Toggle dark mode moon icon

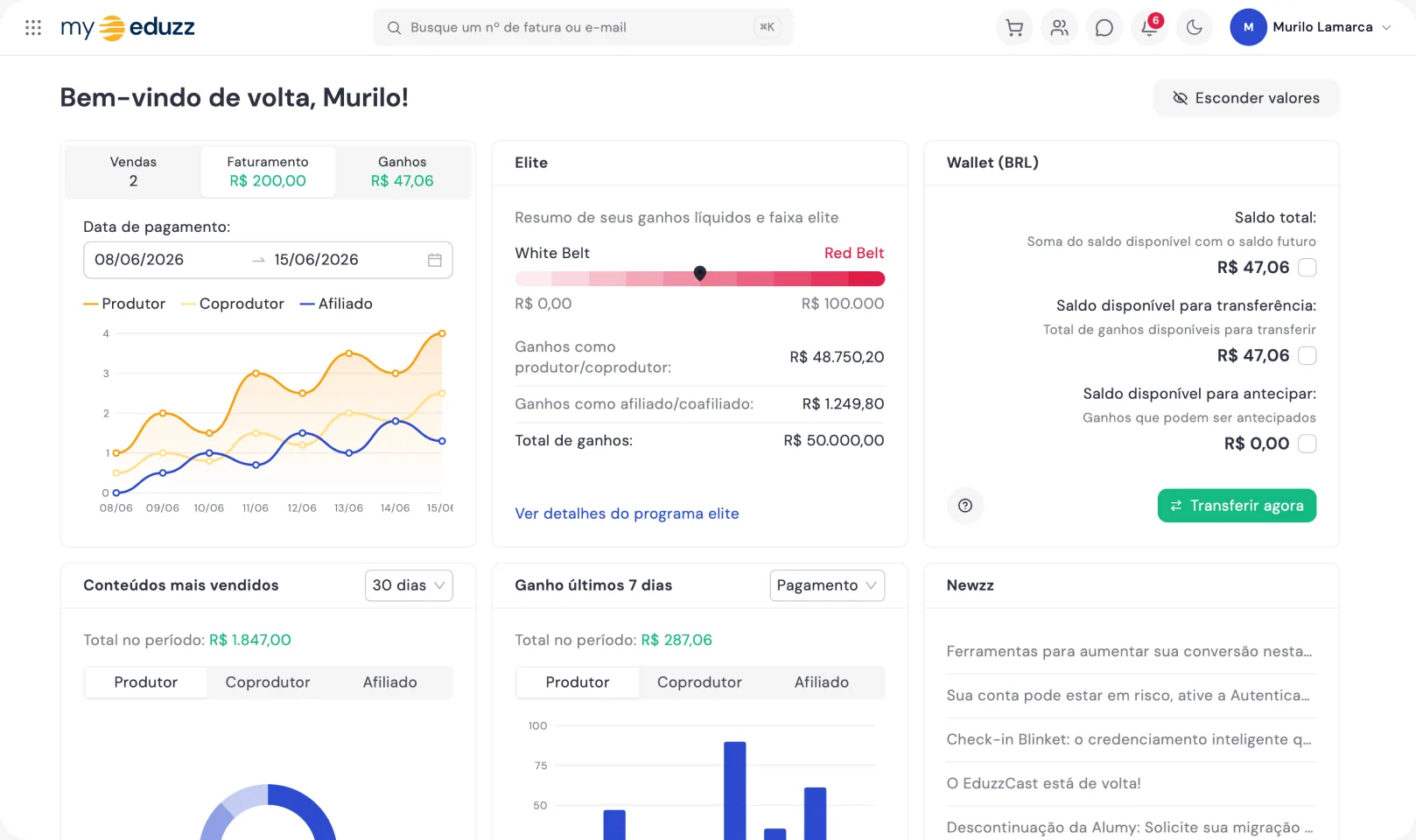pos(1194,28)
